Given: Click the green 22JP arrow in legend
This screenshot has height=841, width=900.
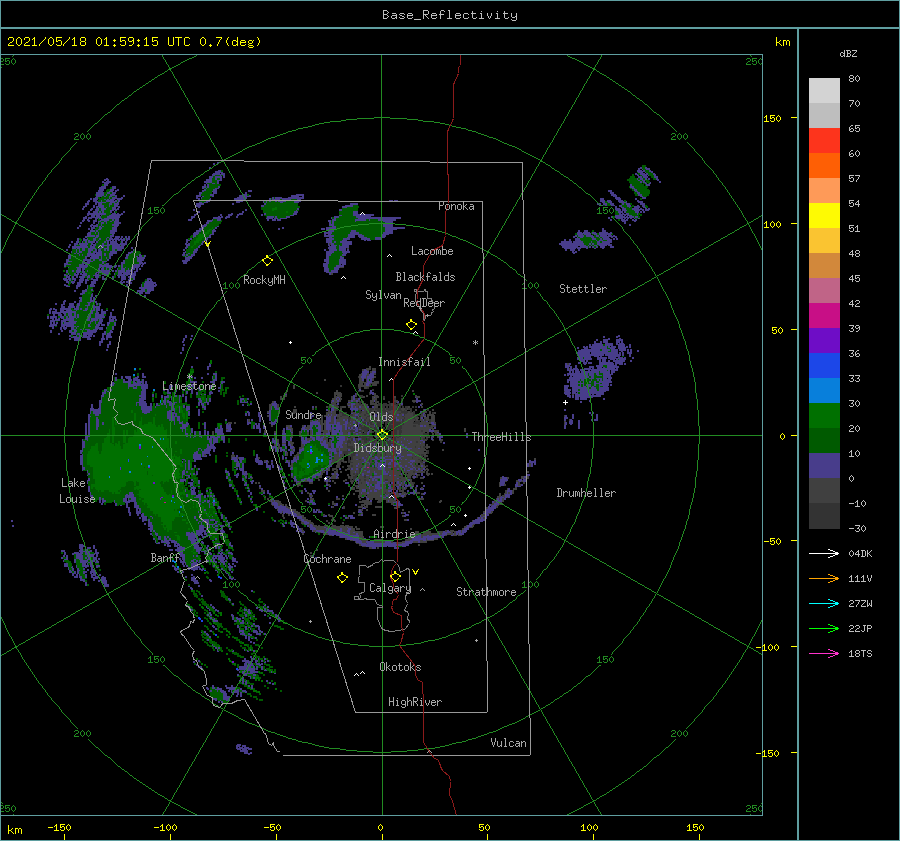Looking at the screenshot, I should (824, 629).
